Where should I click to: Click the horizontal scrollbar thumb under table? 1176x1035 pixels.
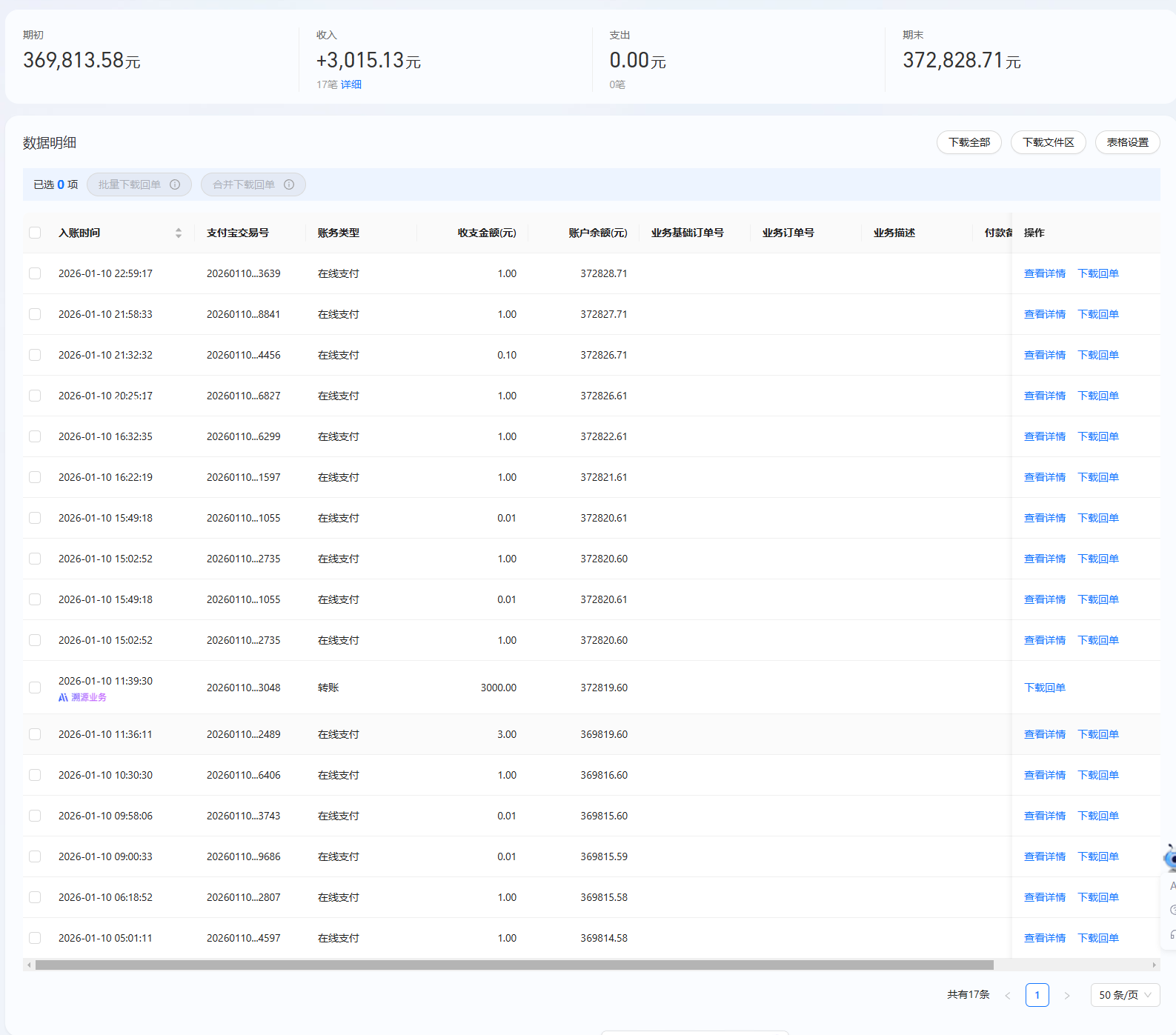tap(514, 965)
